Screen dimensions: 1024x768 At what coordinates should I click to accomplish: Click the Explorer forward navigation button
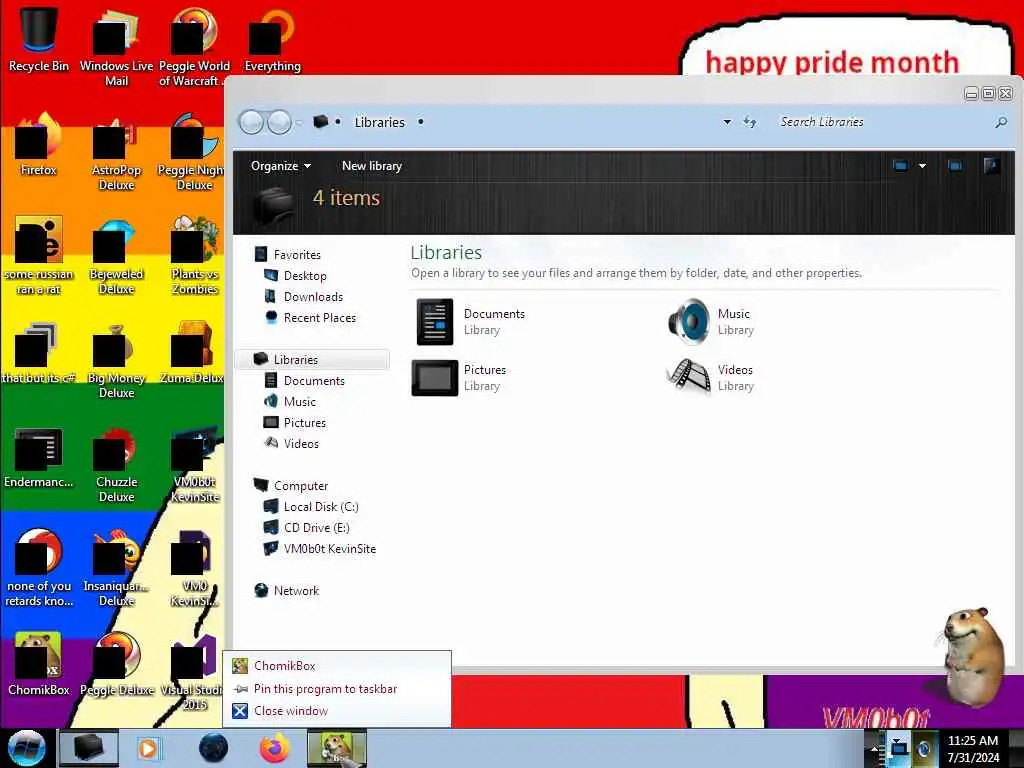click(280, 122)
